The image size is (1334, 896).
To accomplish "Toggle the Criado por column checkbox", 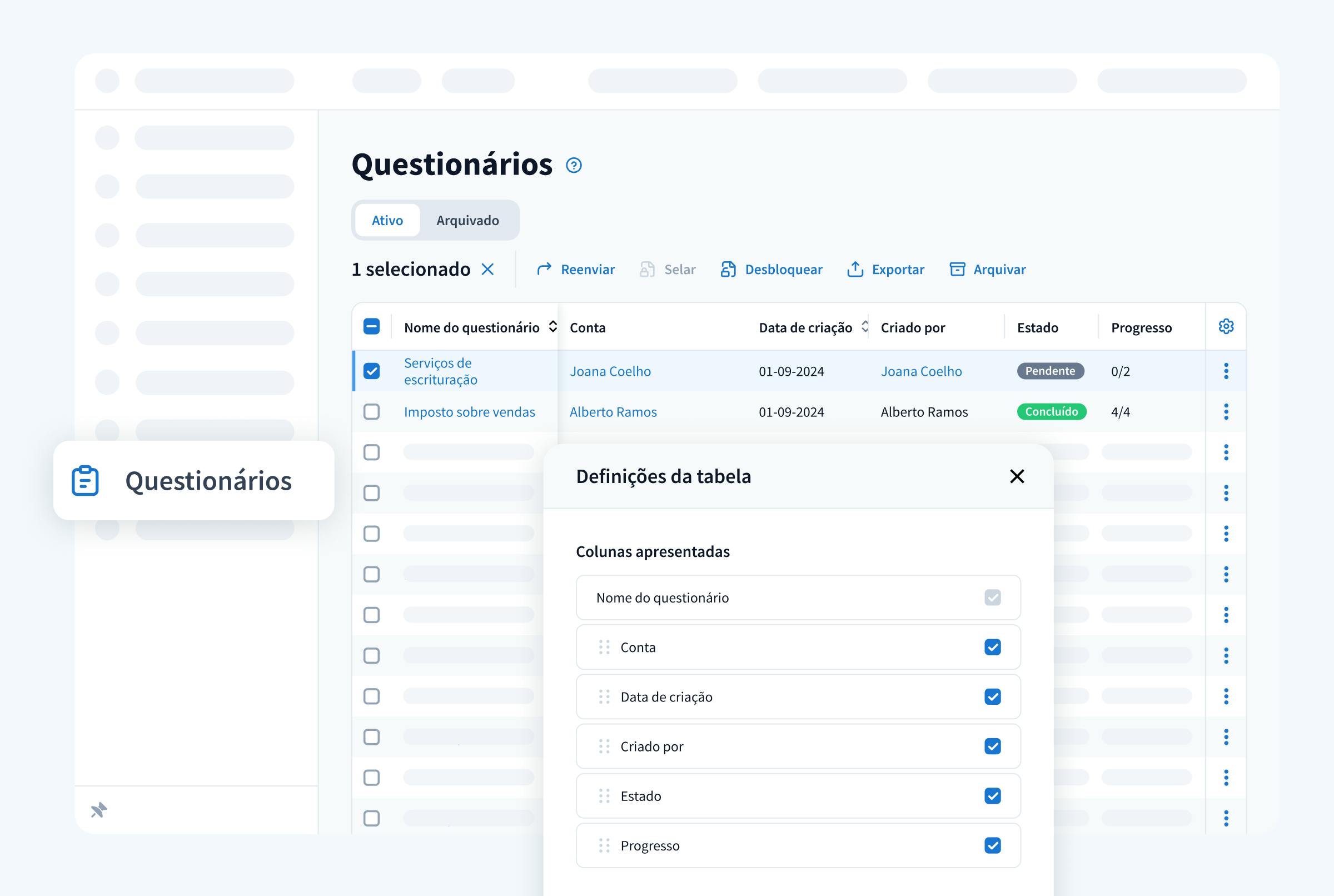I will click(992, 746).
